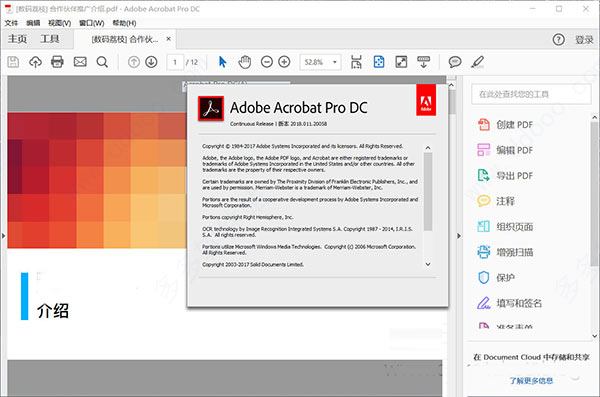This screenshot has height=397, width=600.
Task: Open the 帮助(H) menu
Action: pyautogui.click(x=124, y=23)
